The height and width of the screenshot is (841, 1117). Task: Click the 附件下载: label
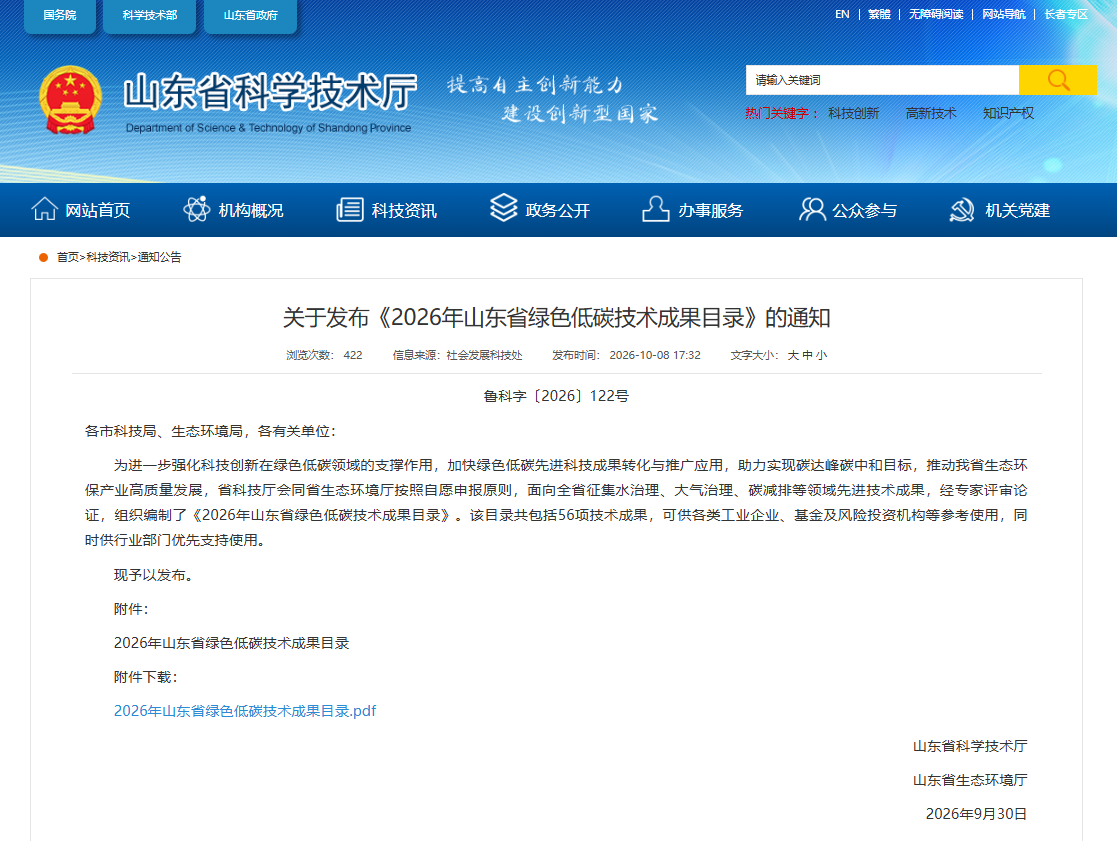145,677
